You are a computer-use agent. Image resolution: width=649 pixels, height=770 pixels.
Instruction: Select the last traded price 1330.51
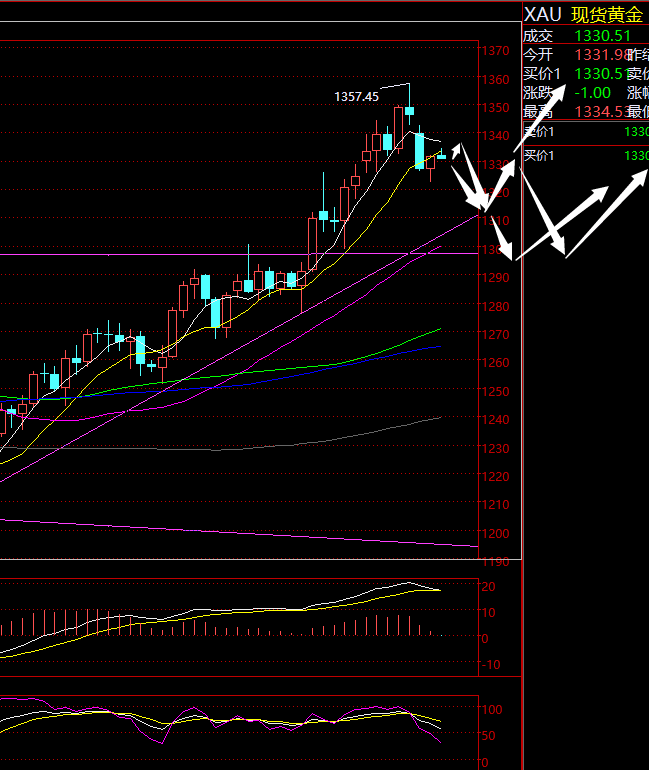[602, 36]
